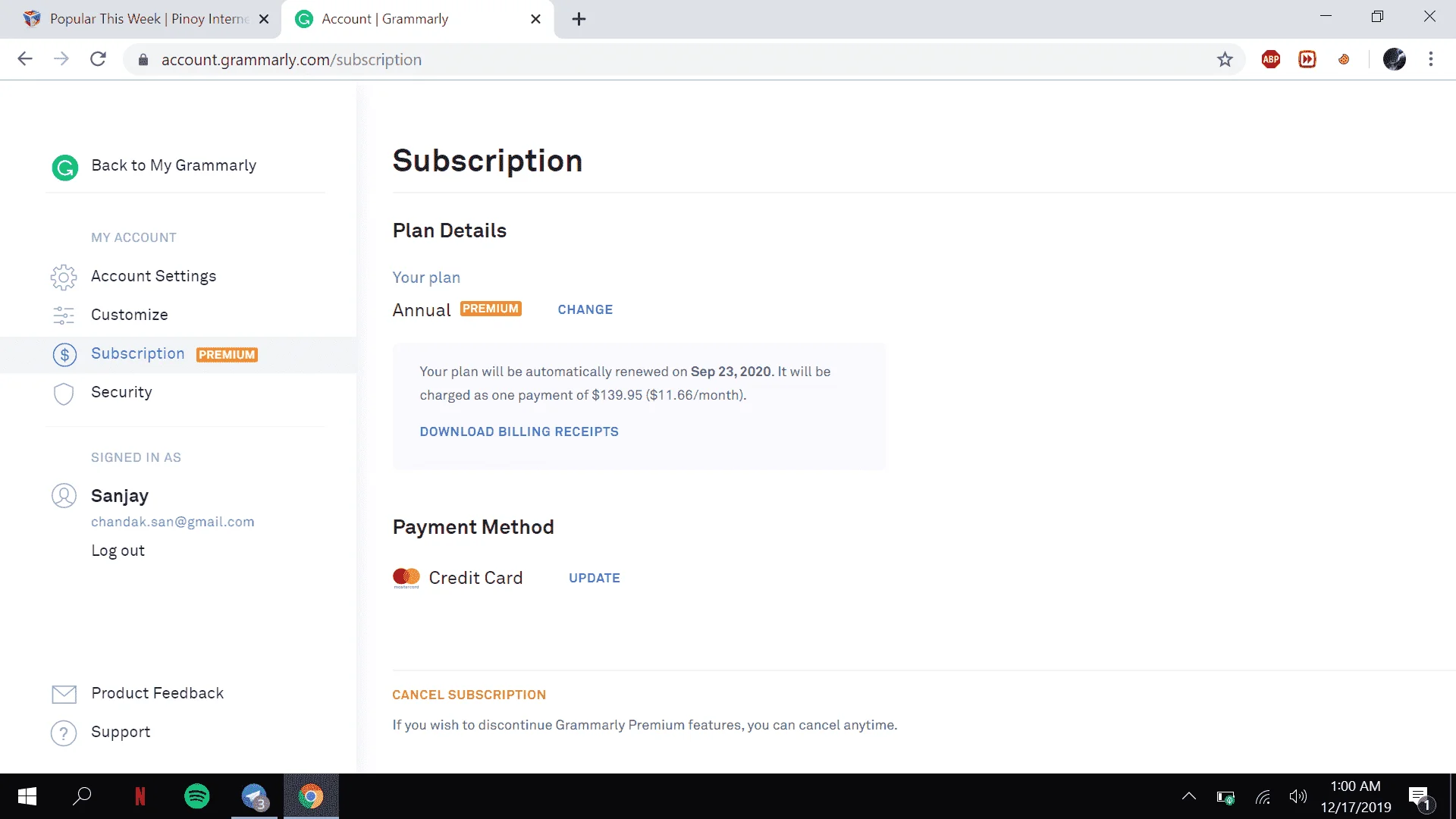Reload the Grammarly page
The height and width of the screenshot is (819, 1456).
[x=98, y=59]
